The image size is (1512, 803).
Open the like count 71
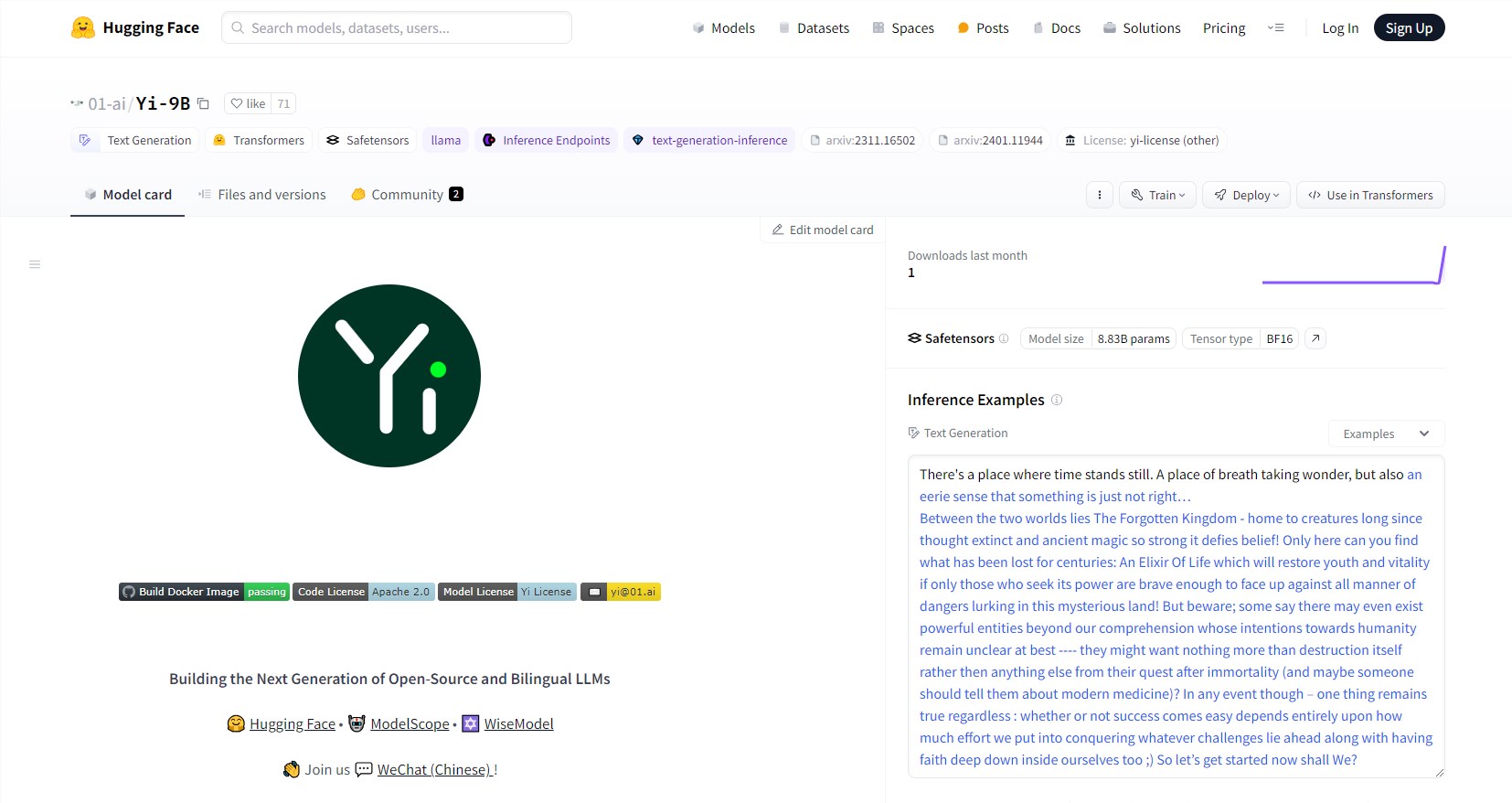(283, 103)
